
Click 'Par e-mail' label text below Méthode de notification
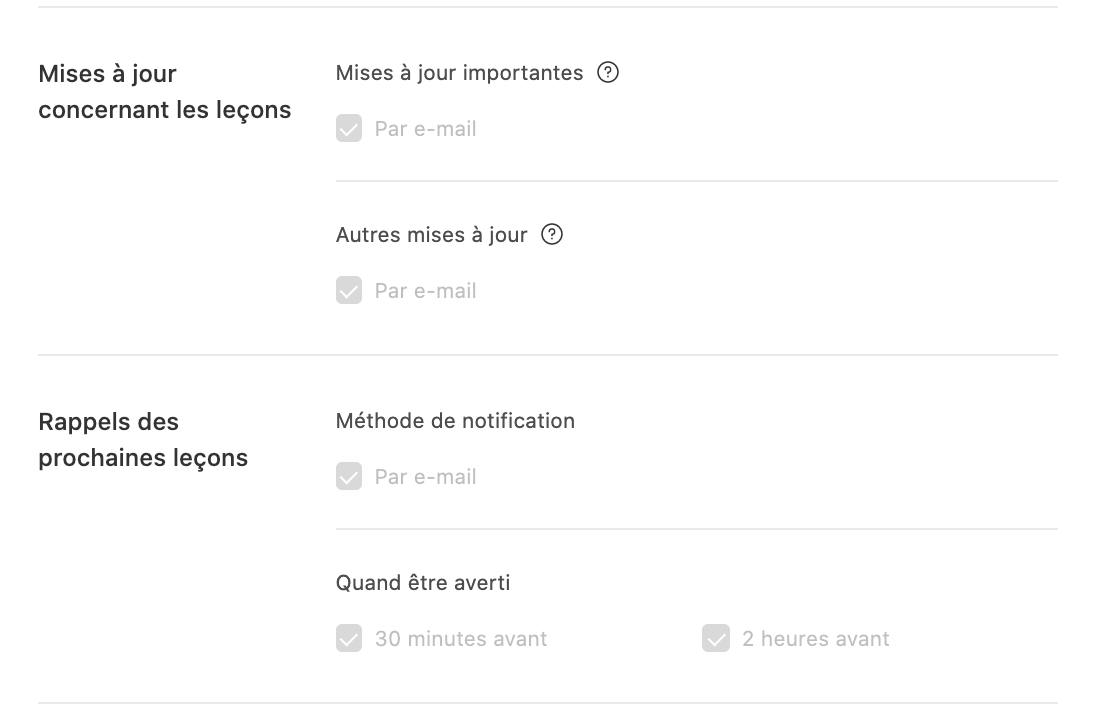click(425, 477)
